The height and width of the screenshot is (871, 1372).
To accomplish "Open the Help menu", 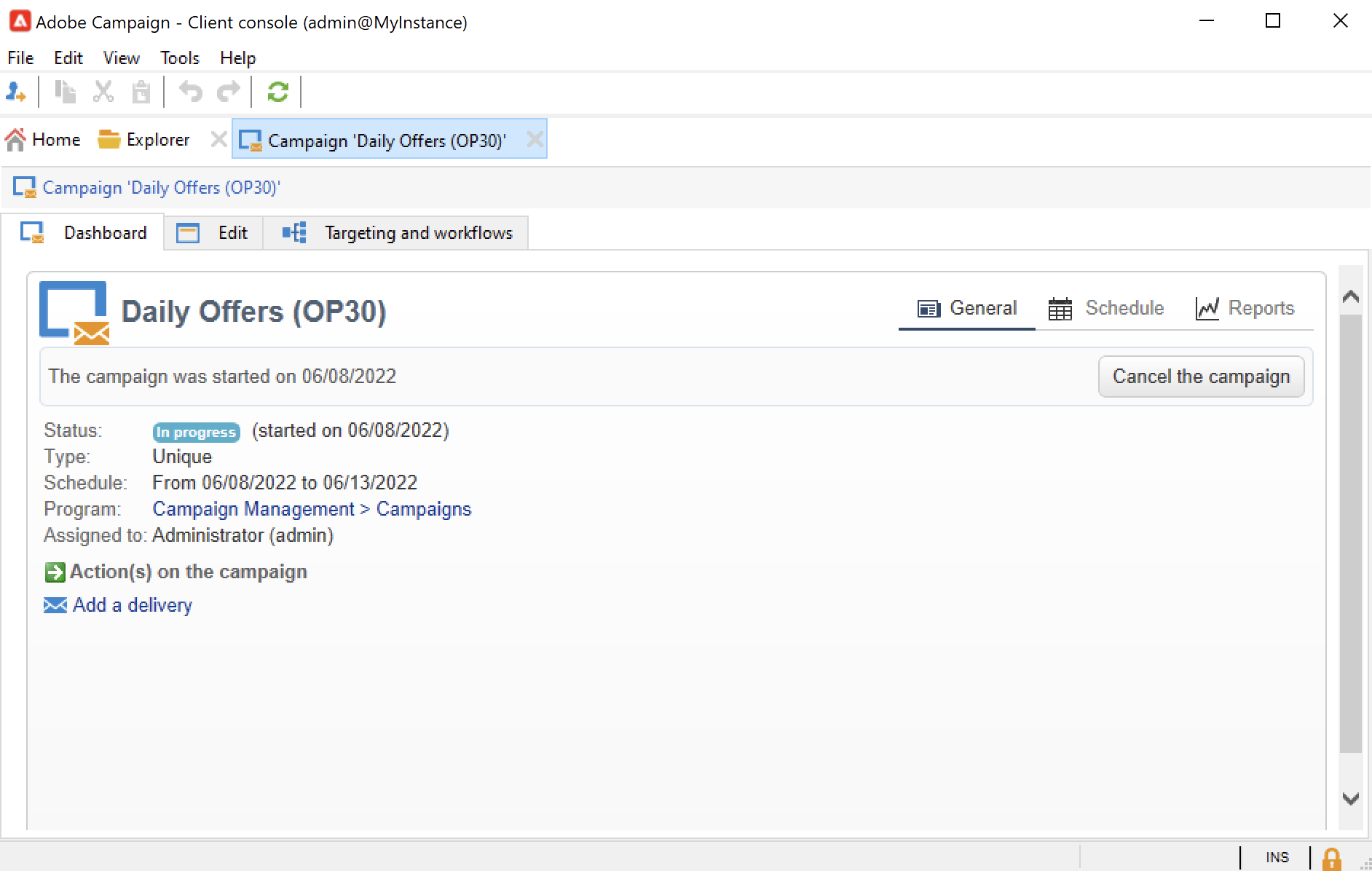I will pos(238,58).
